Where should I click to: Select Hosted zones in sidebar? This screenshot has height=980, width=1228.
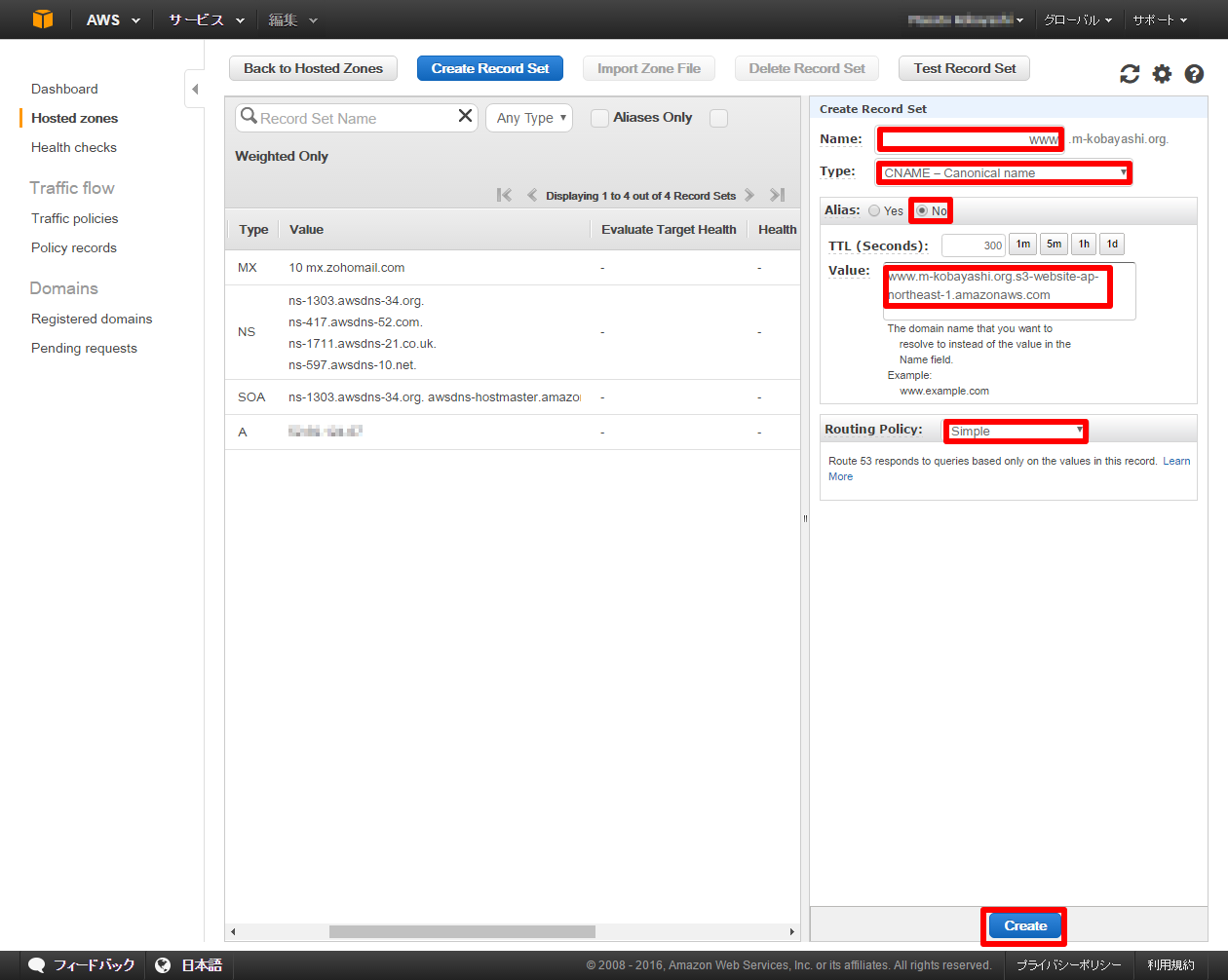pyautogui.click(x=74, y=118)
